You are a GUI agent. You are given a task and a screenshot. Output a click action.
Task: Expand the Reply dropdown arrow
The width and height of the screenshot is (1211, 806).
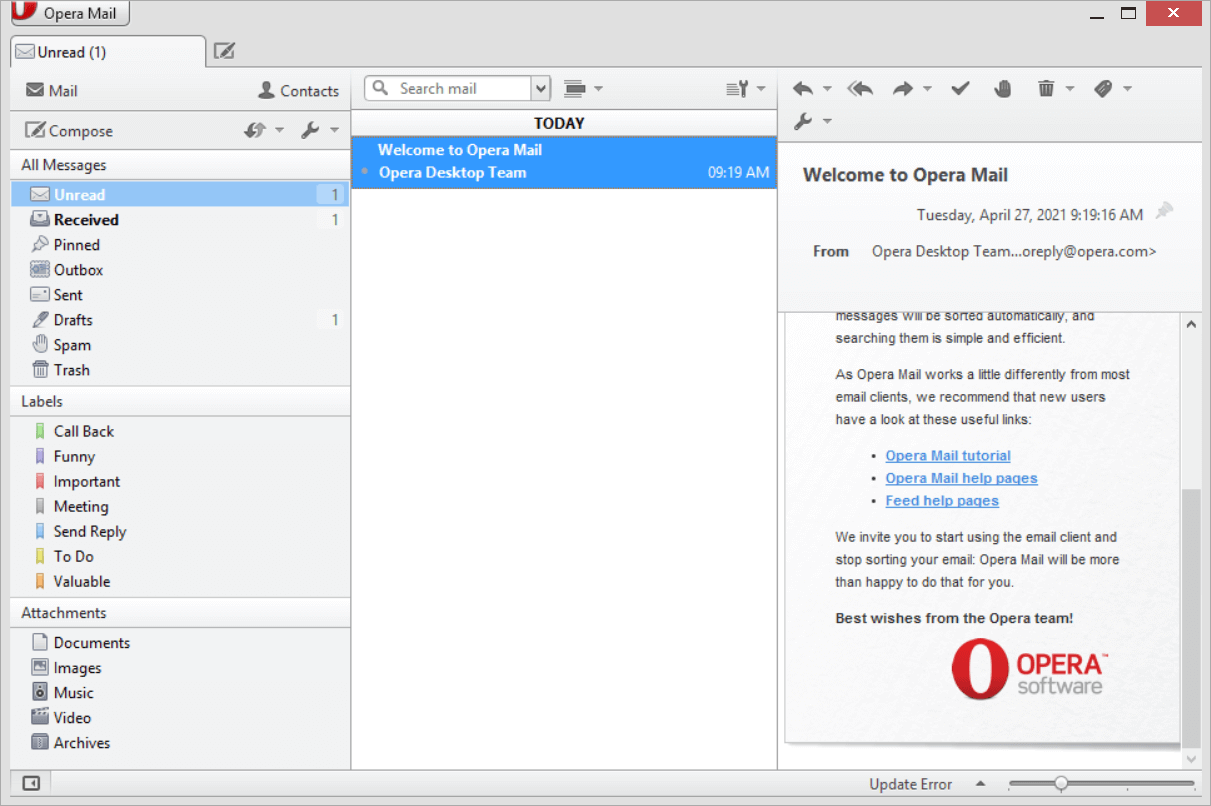(827, 89)
